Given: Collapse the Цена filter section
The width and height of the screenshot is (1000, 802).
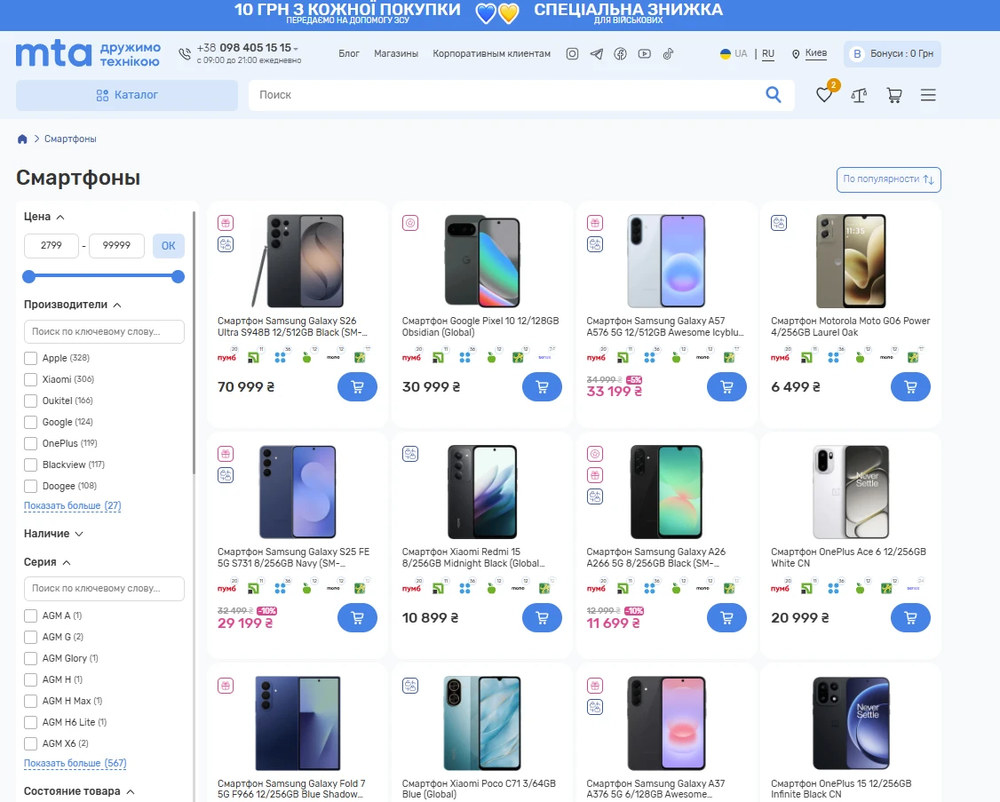Looking at the screenshot, I should pyautogui.click(x=44, y=217).
